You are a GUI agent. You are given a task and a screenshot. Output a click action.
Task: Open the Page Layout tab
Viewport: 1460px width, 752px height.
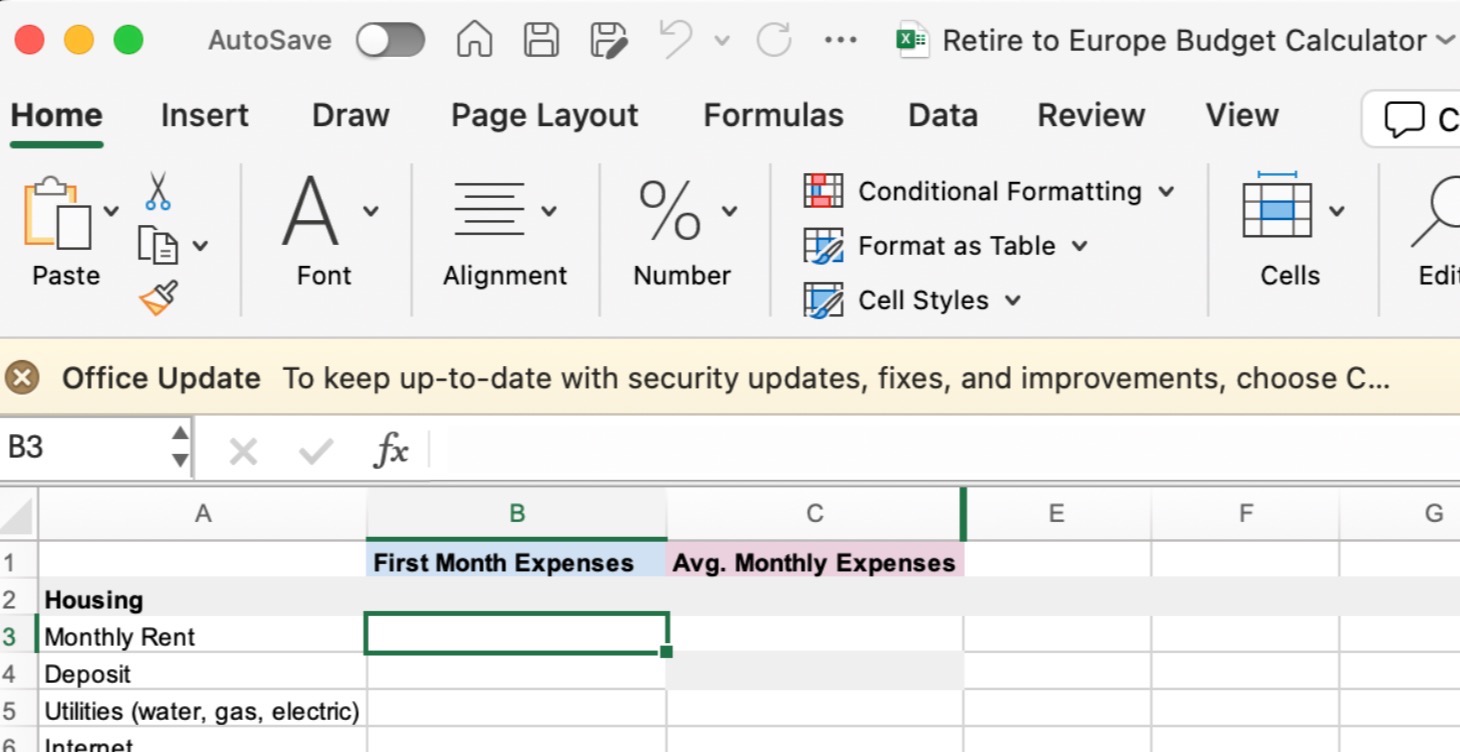click(544, 115)
